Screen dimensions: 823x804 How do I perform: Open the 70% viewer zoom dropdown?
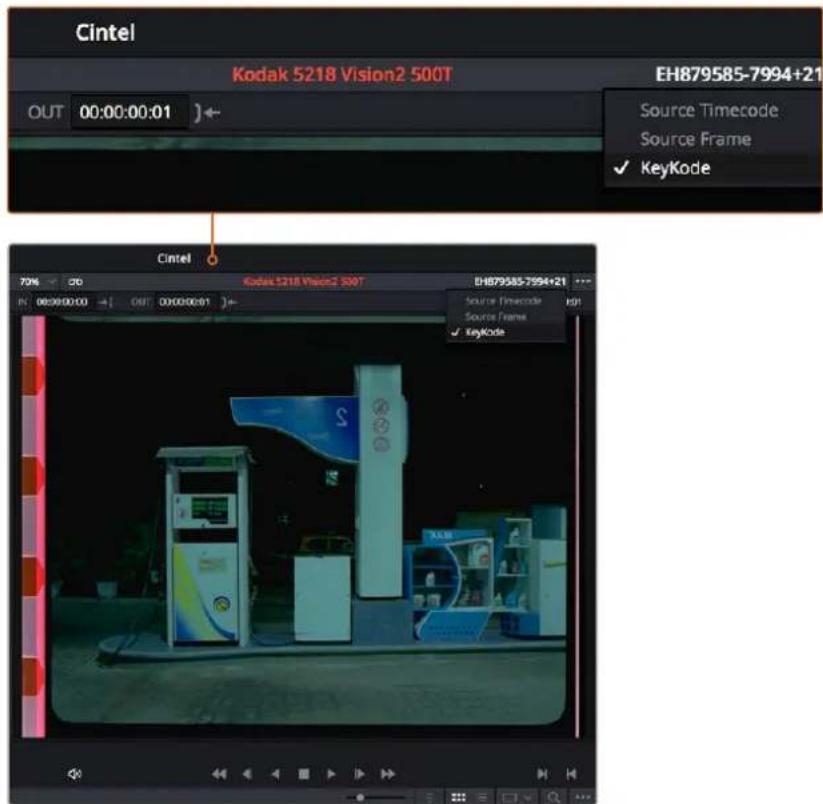click(37, 282)
